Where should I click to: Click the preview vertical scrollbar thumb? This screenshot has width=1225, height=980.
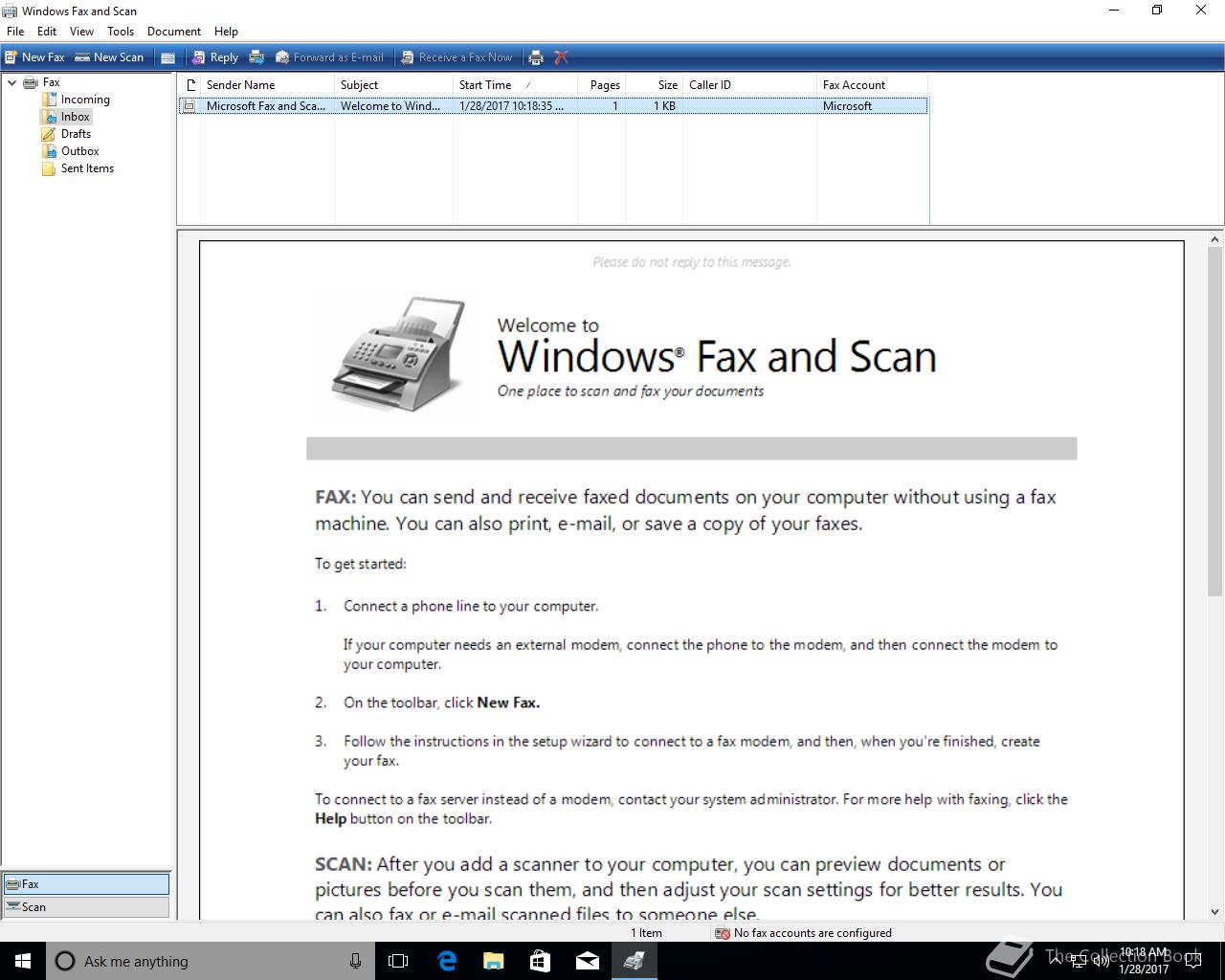click(x=1215, y=423)
